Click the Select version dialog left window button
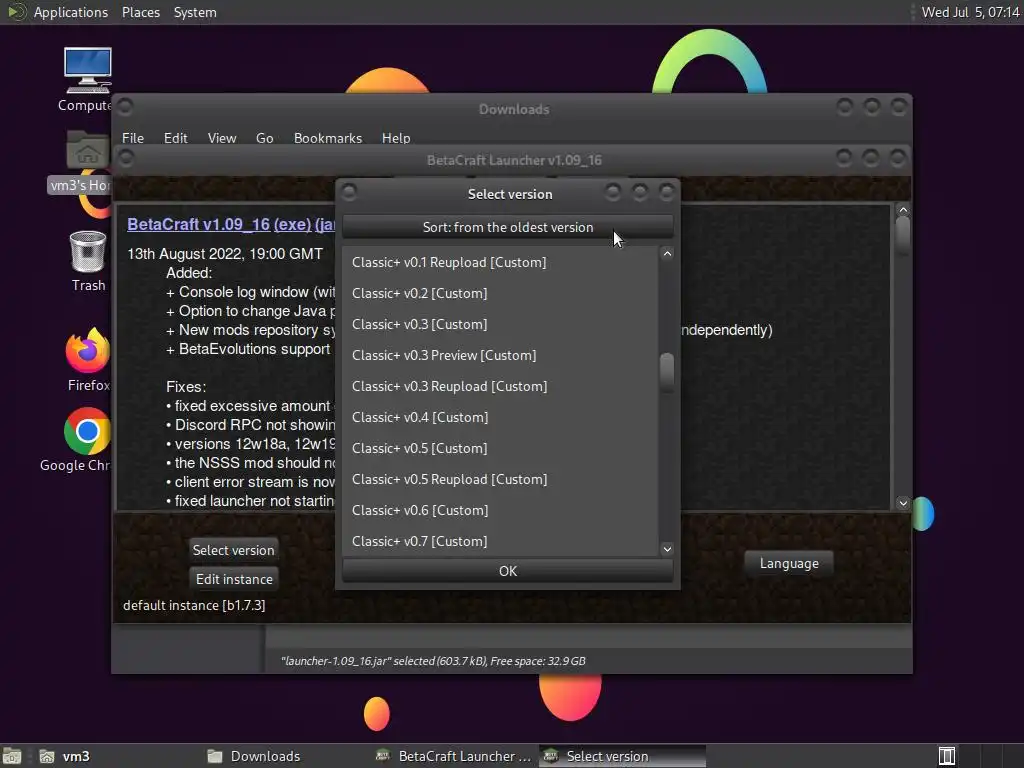1024x768 pixels. [x=349, y=192]
